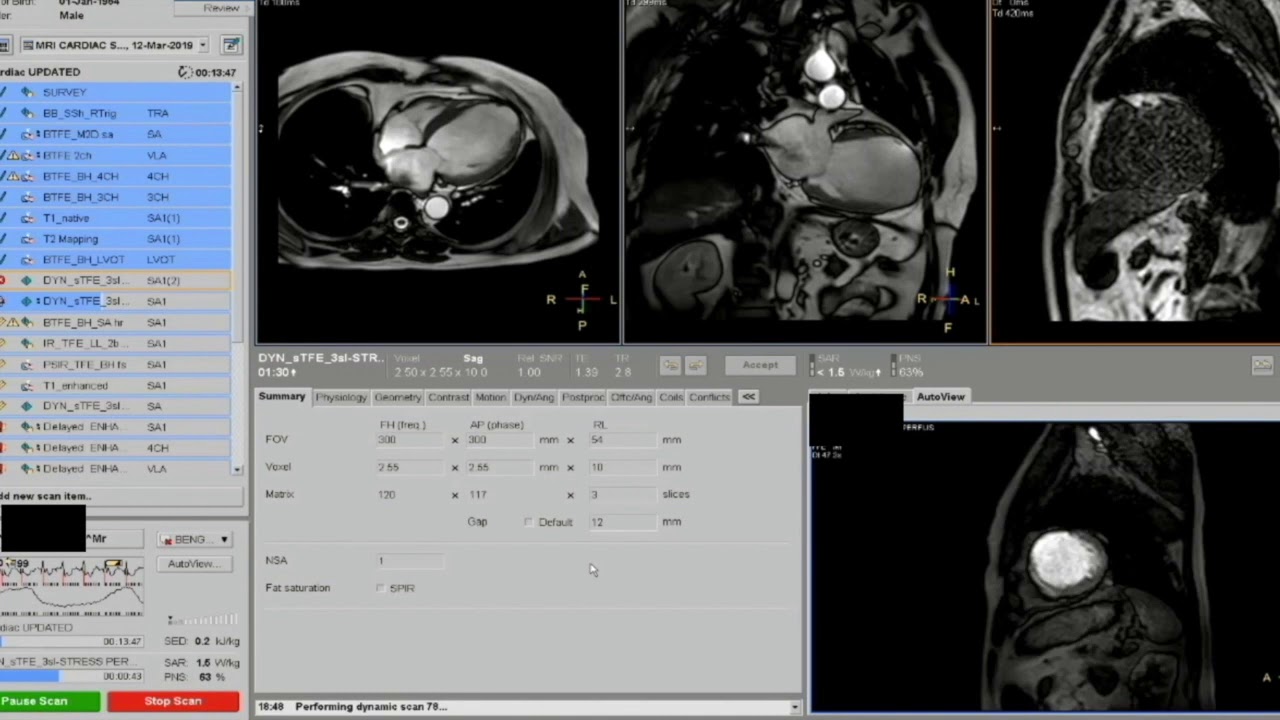Switch to the Contrast tab
Screen dimensions: 1280x720
[x=448, y=397]
